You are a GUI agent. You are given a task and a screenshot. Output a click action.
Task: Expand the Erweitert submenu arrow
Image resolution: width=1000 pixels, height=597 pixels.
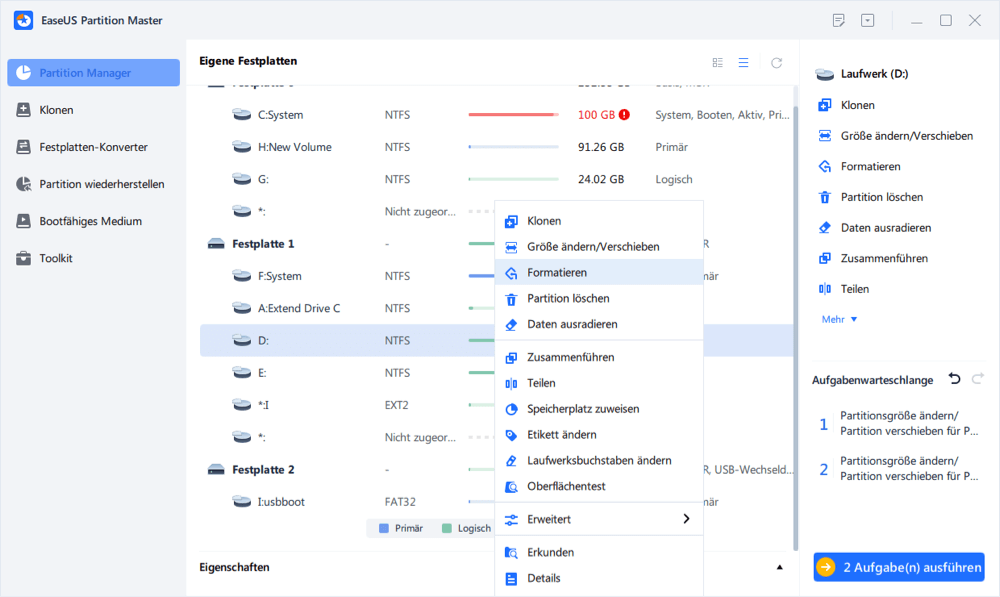click(686, 519)
